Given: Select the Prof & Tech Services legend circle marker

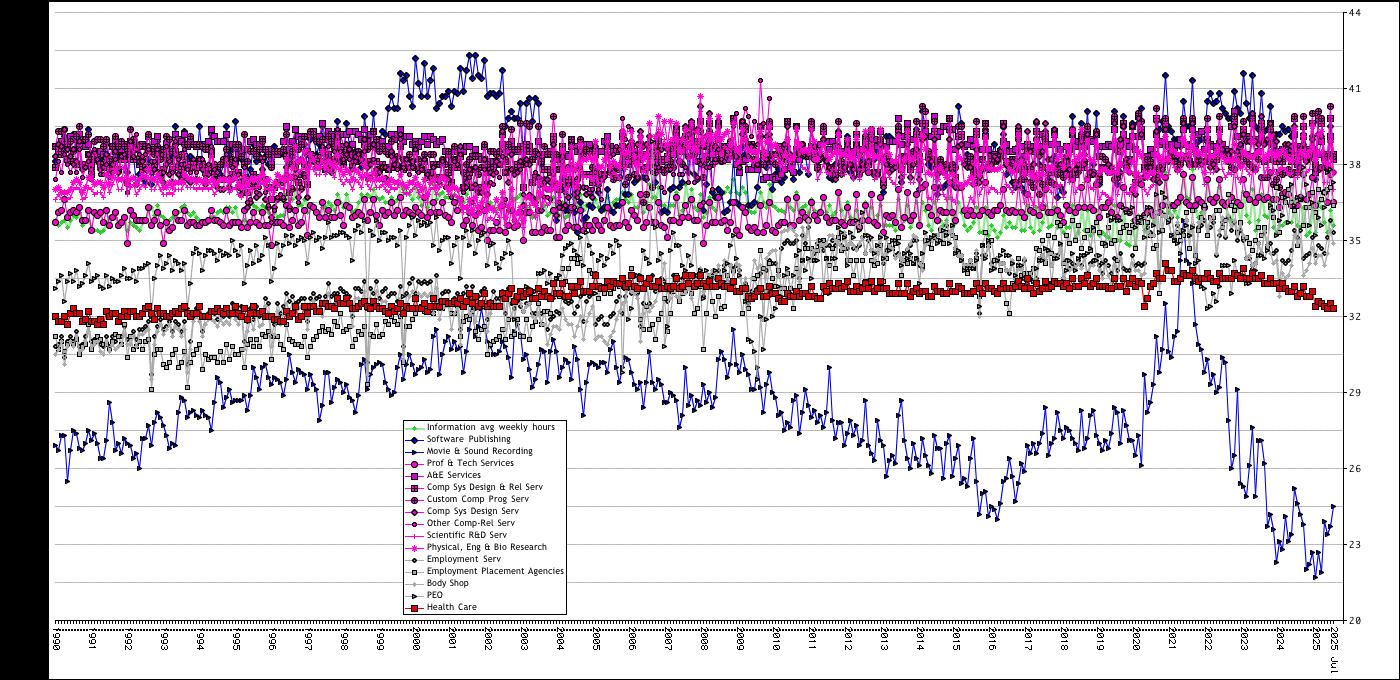Looking at the screenshot, I should pos(413,463).
